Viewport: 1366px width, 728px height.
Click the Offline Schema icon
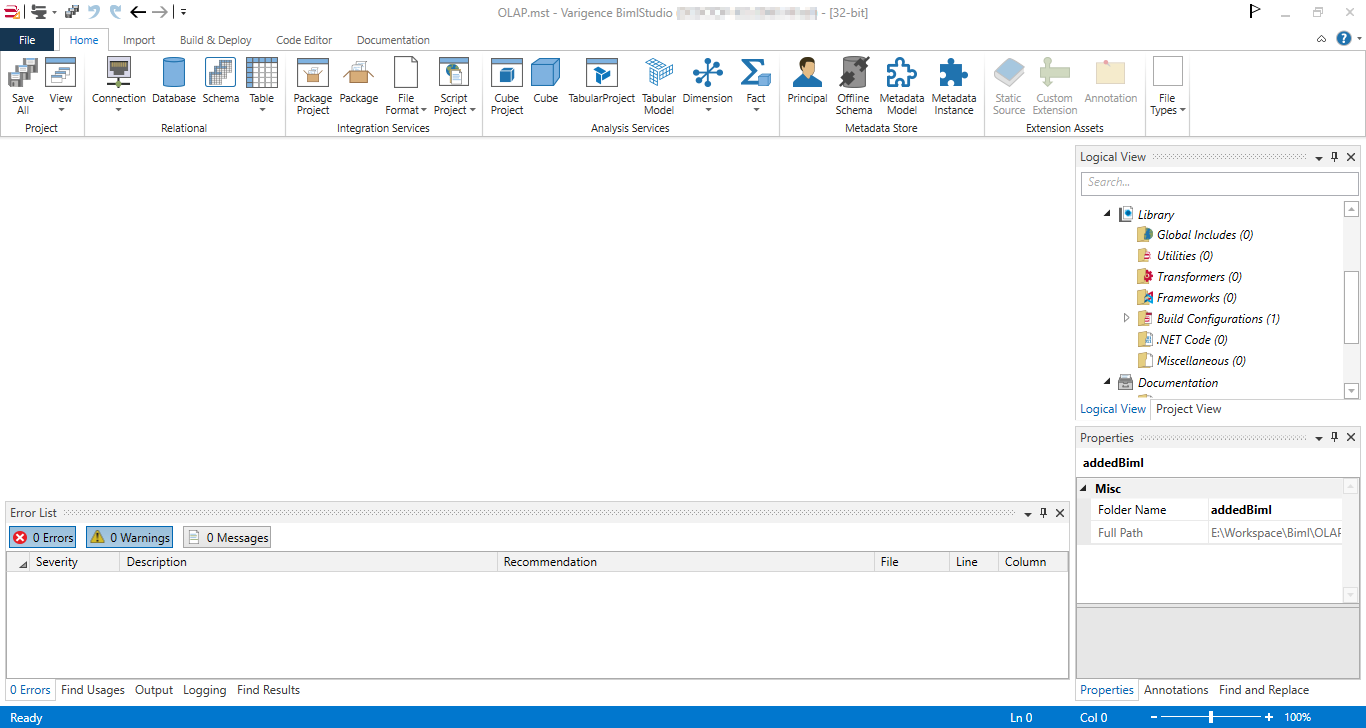[x=854, y=86]
